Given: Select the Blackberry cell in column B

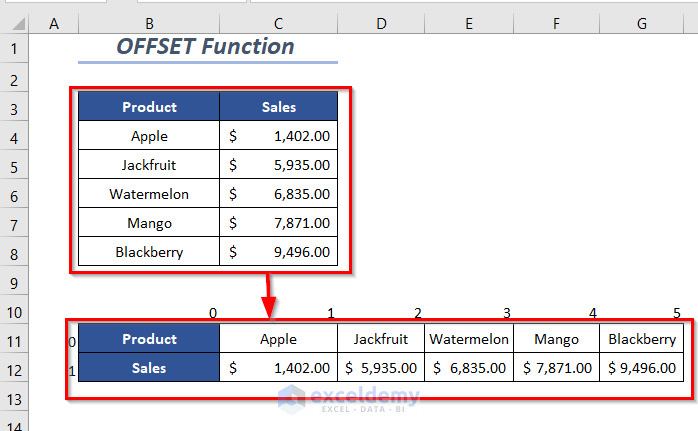Looking at the screenshot, I should pyautogui.click(x=149, y=252).
